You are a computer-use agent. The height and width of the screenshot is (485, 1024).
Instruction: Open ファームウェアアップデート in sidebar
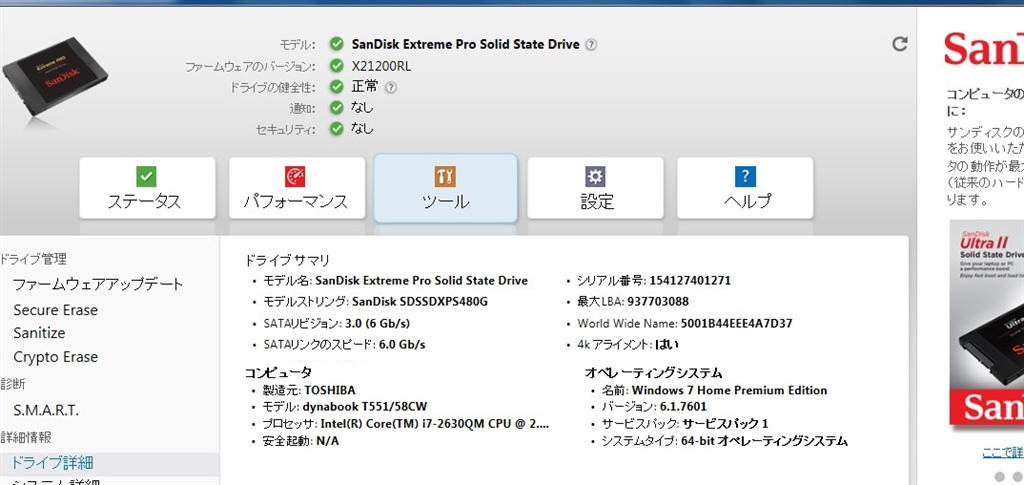coord(98,285)
